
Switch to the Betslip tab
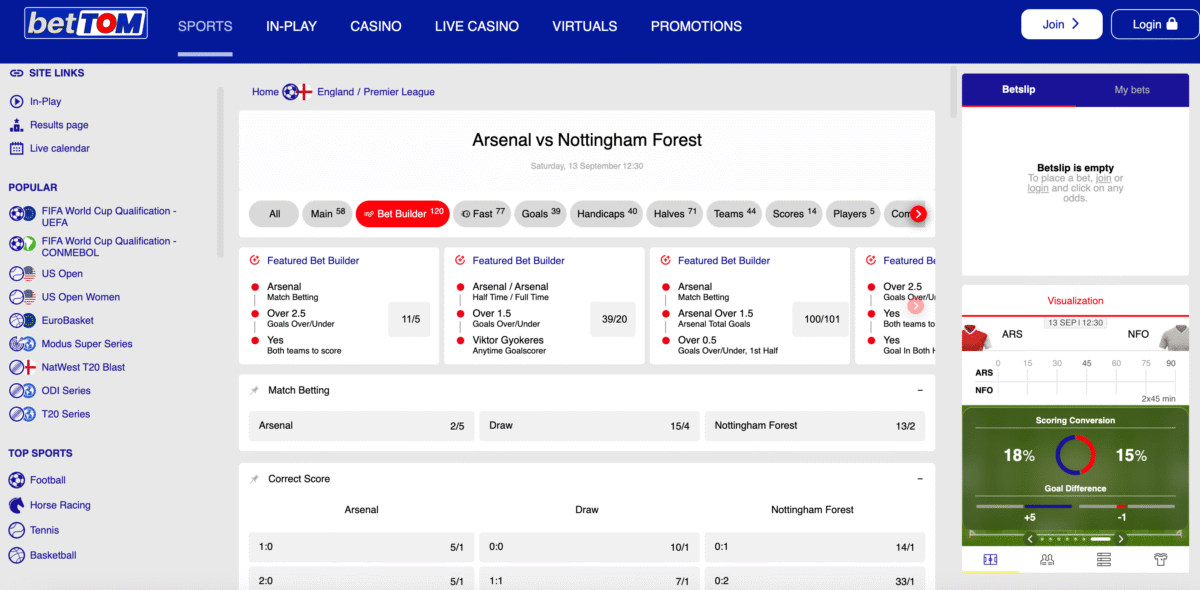(1019, 90)
